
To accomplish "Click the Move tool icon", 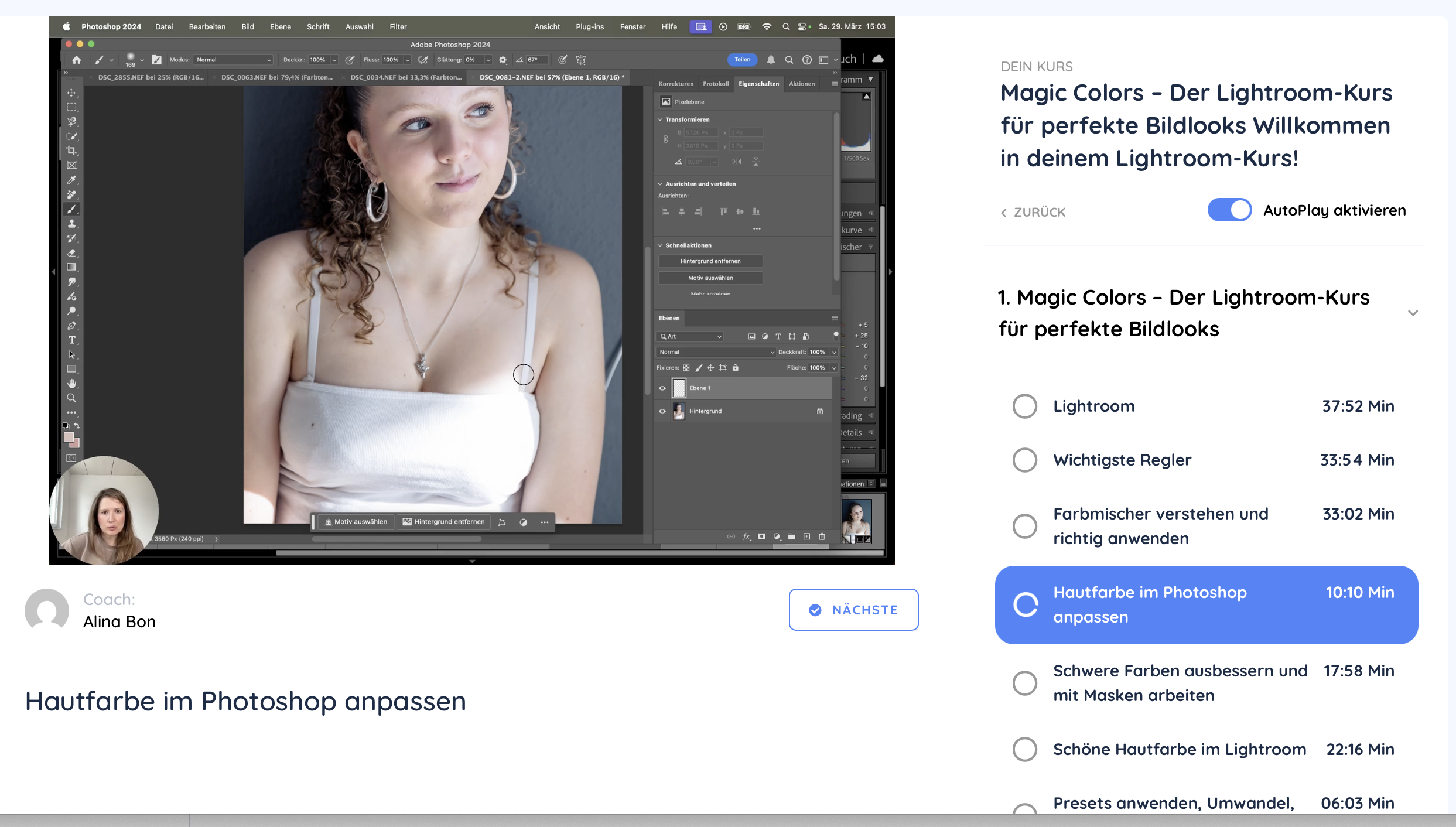I will [71, 93].
